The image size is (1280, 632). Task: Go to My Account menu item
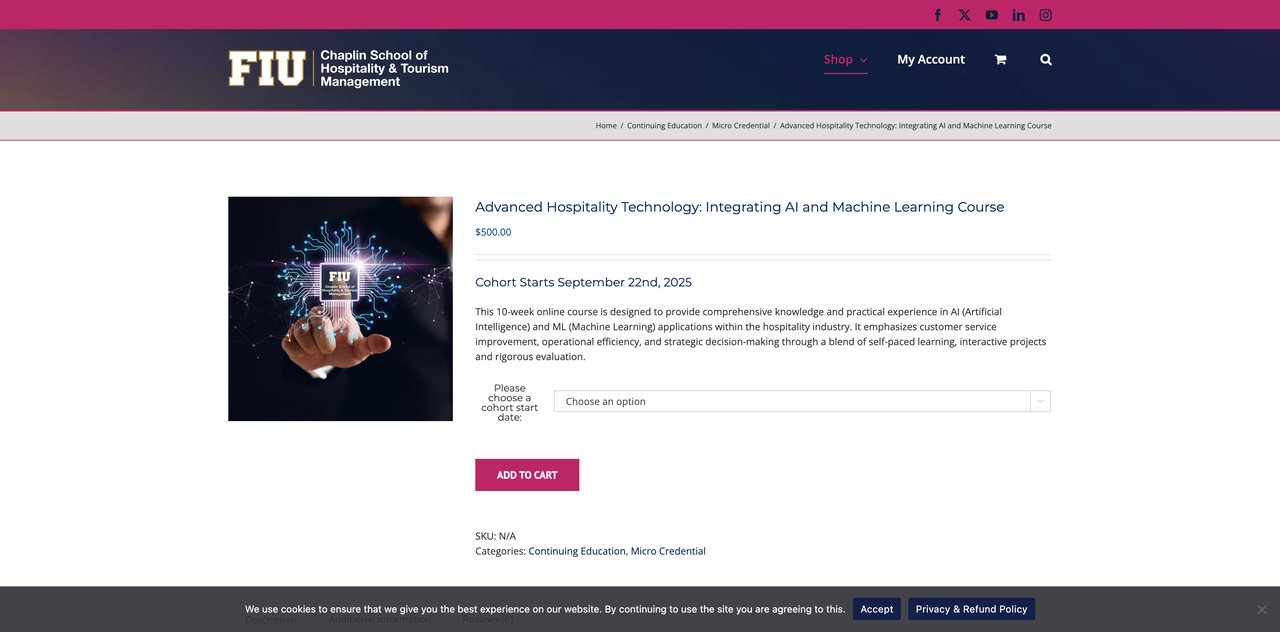(931, 60)
